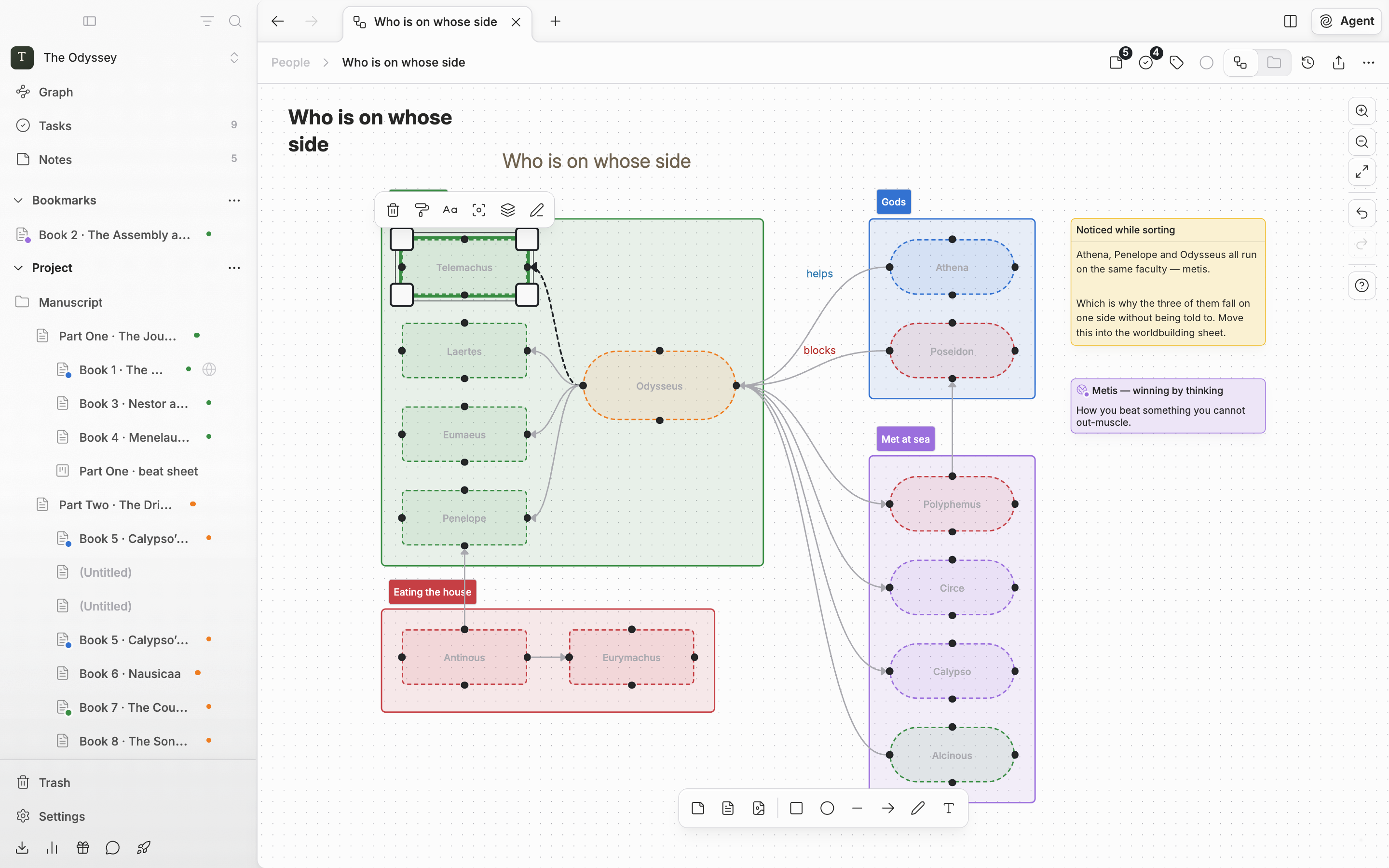Select the freehand pen tool
Viewport: 1389px width, 868px height.
[918, 808]
